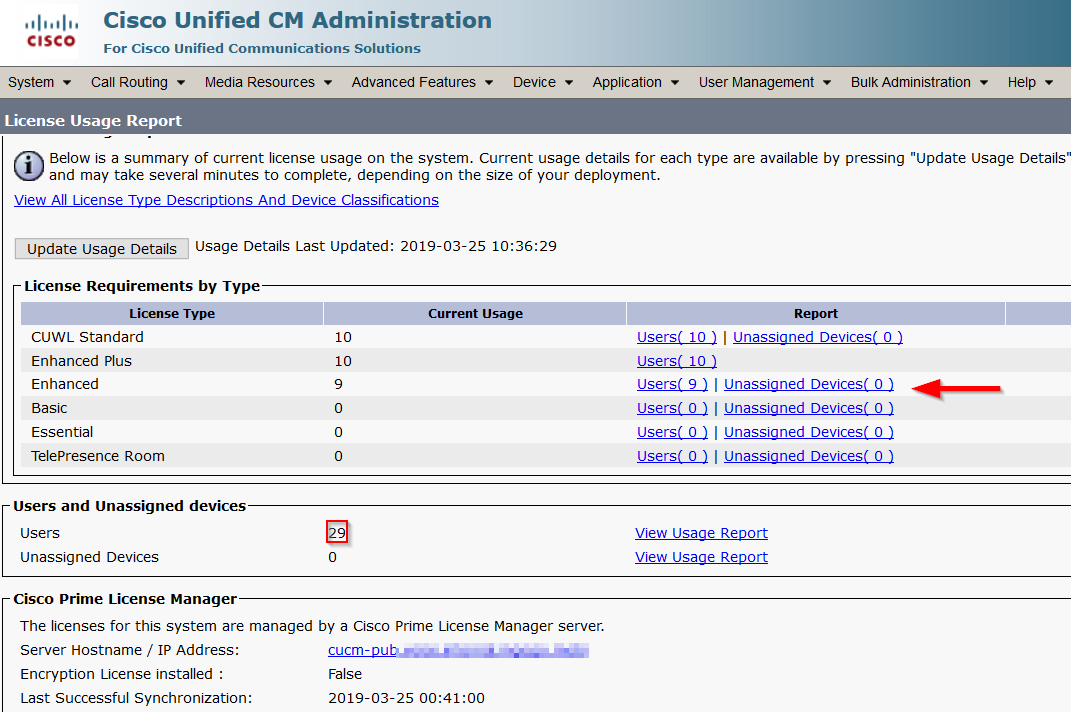Click the Cisco logo in the header
This screenshot has width=1071, height=712.
(x=51, y=31)
